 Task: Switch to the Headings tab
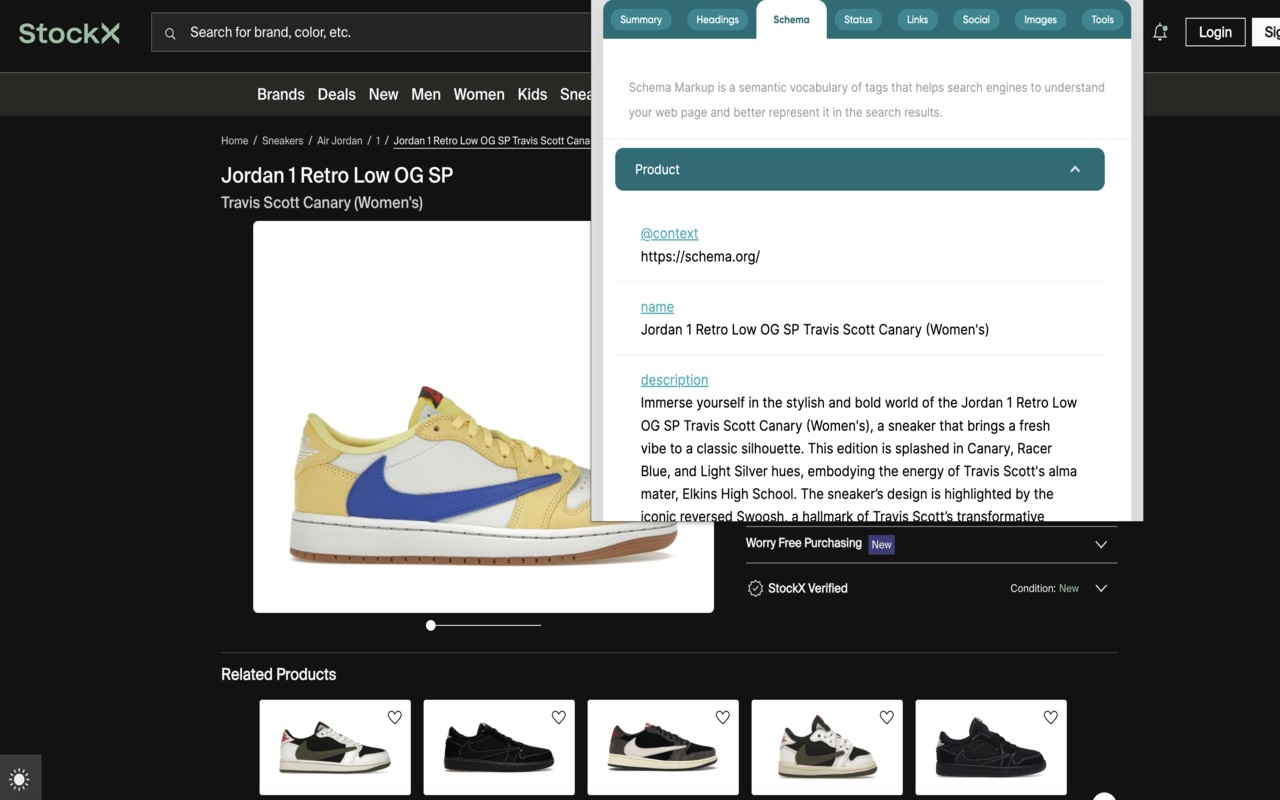(x=717, y=19)
